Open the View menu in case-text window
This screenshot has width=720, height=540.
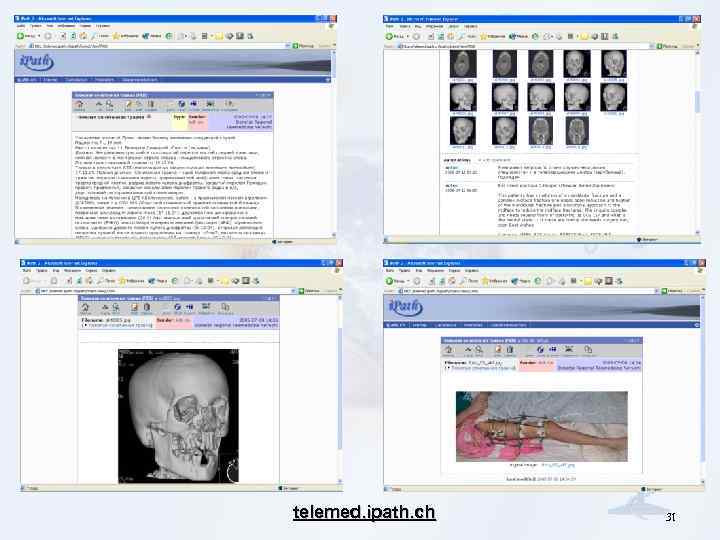(x=49, y=26)
